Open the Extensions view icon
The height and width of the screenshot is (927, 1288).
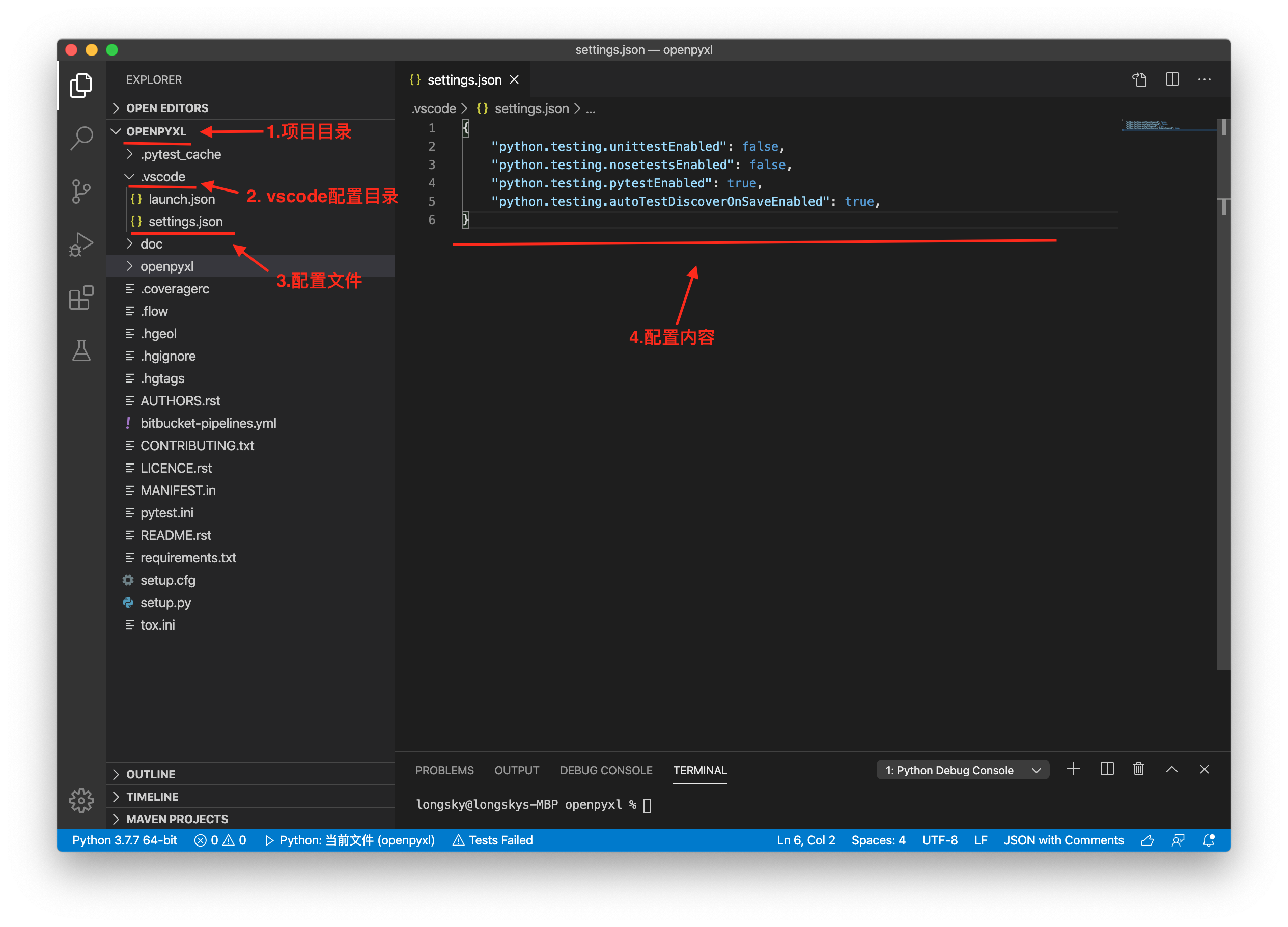[x=81, y=297]
